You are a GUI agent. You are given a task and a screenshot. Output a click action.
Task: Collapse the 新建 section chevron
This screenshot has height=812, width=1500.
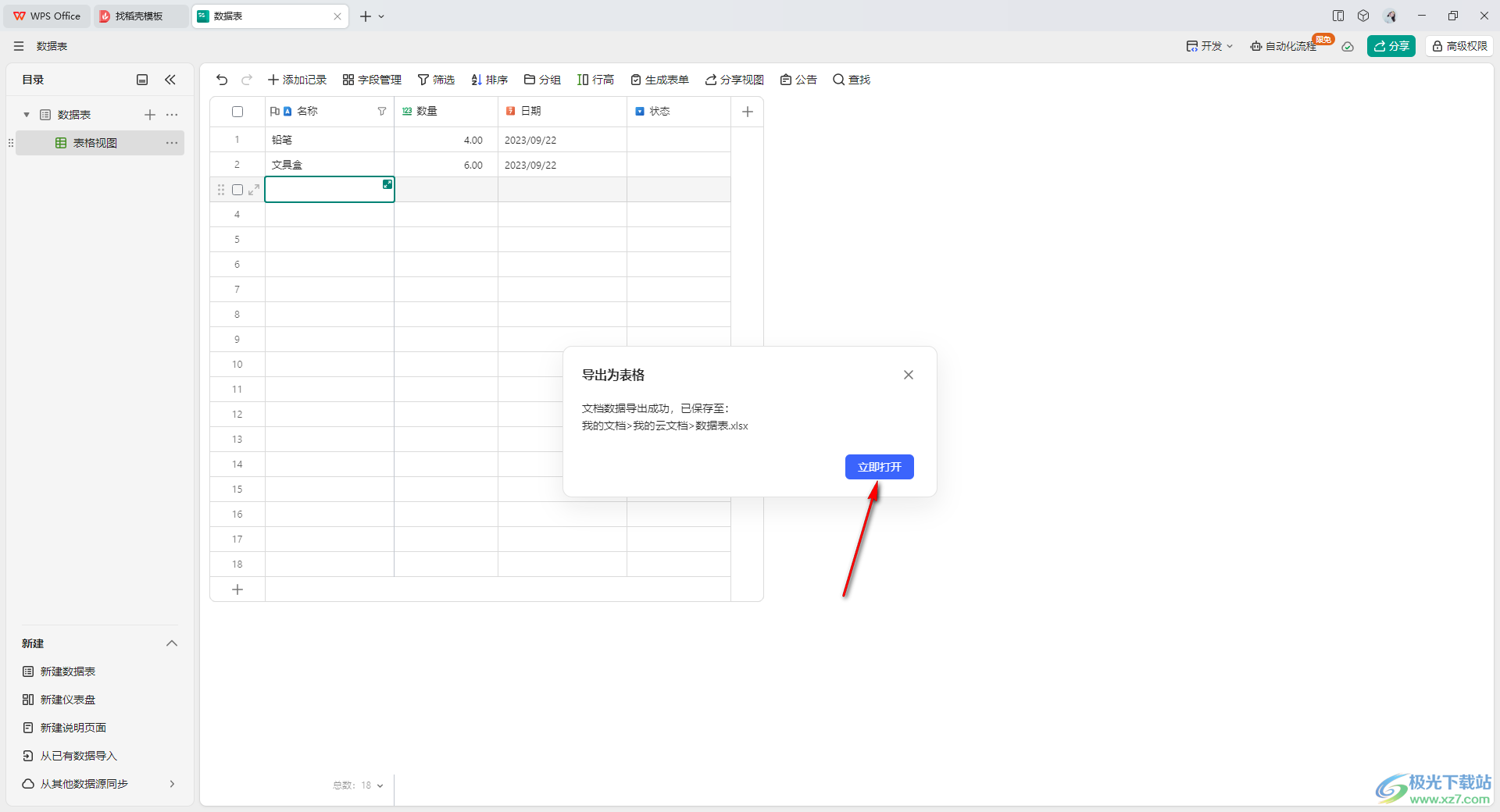click(172, 643)
